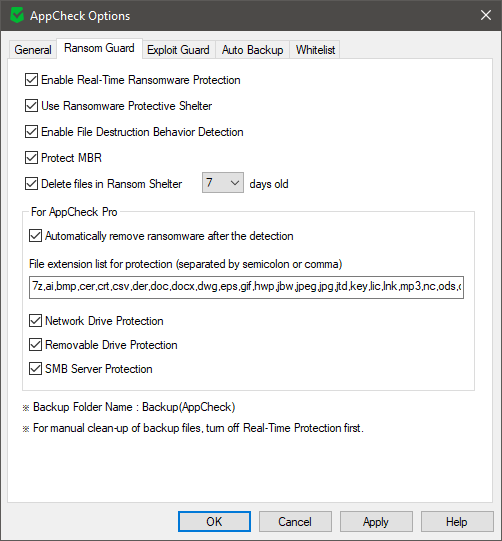The image size is (502, 541).
Task: Open the Whitelist tab
Action: [x=315, y=50]
